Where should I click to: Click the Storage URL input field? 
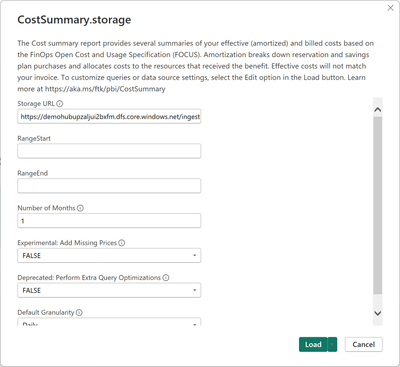click(x=109, y=117)
